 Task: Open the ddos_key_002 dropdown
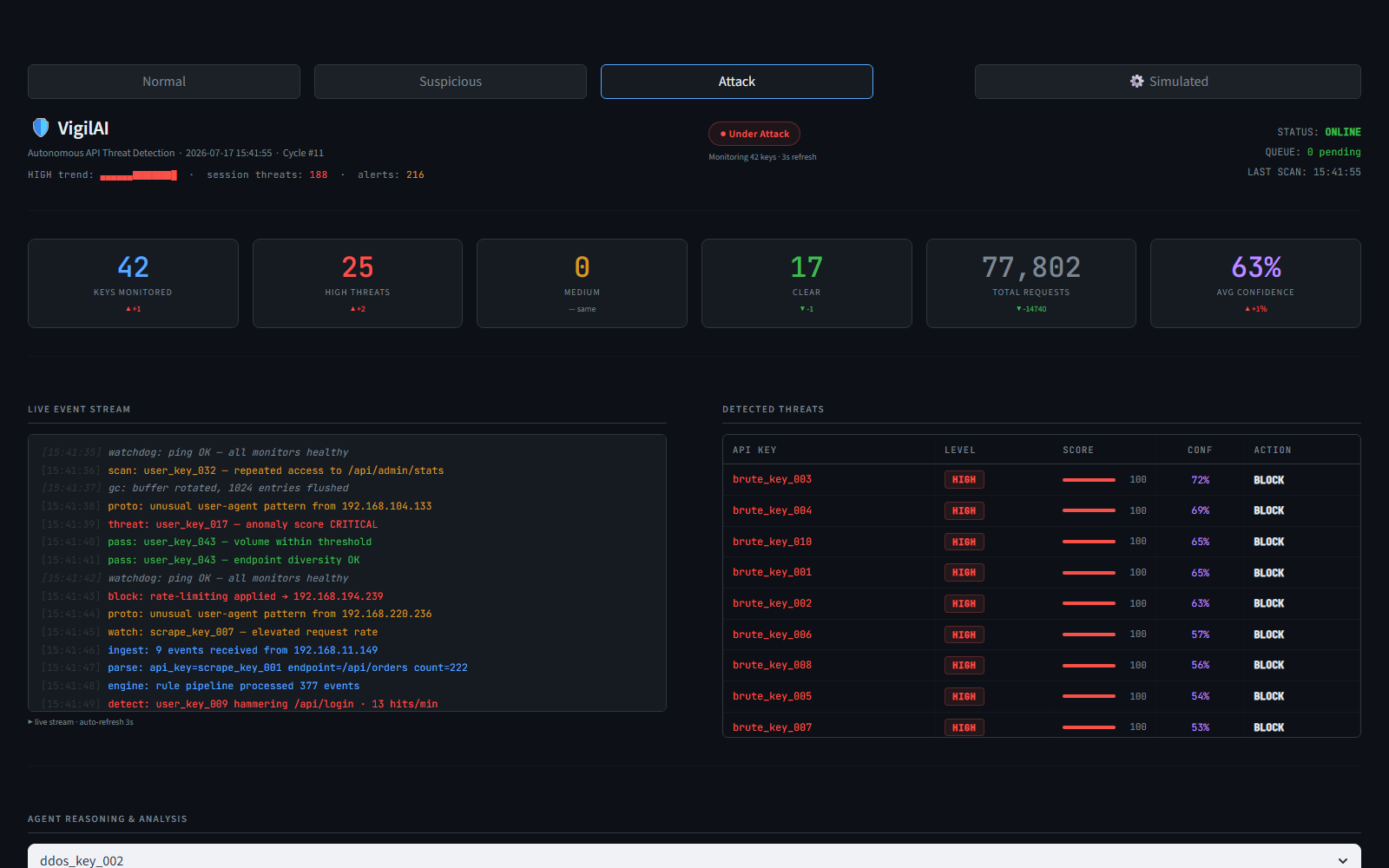pos(694,858)
